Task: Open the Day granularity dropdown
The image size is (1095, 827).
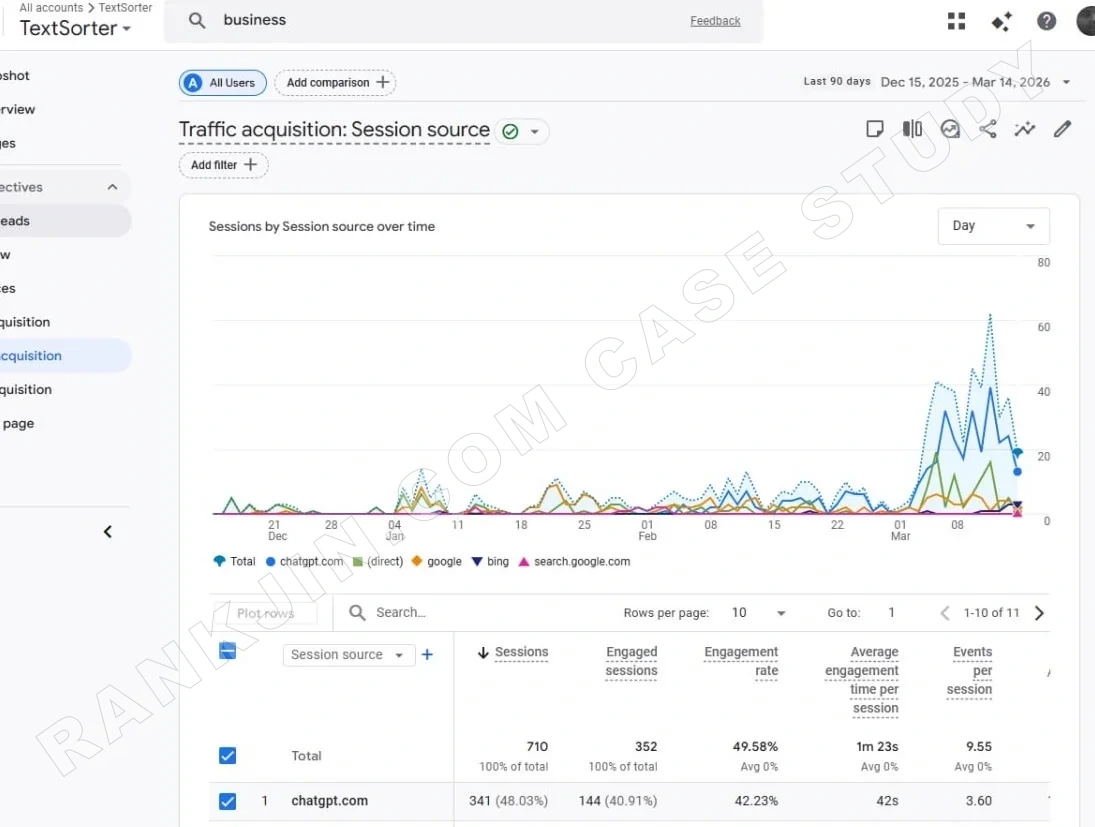Action: (993, 226)
